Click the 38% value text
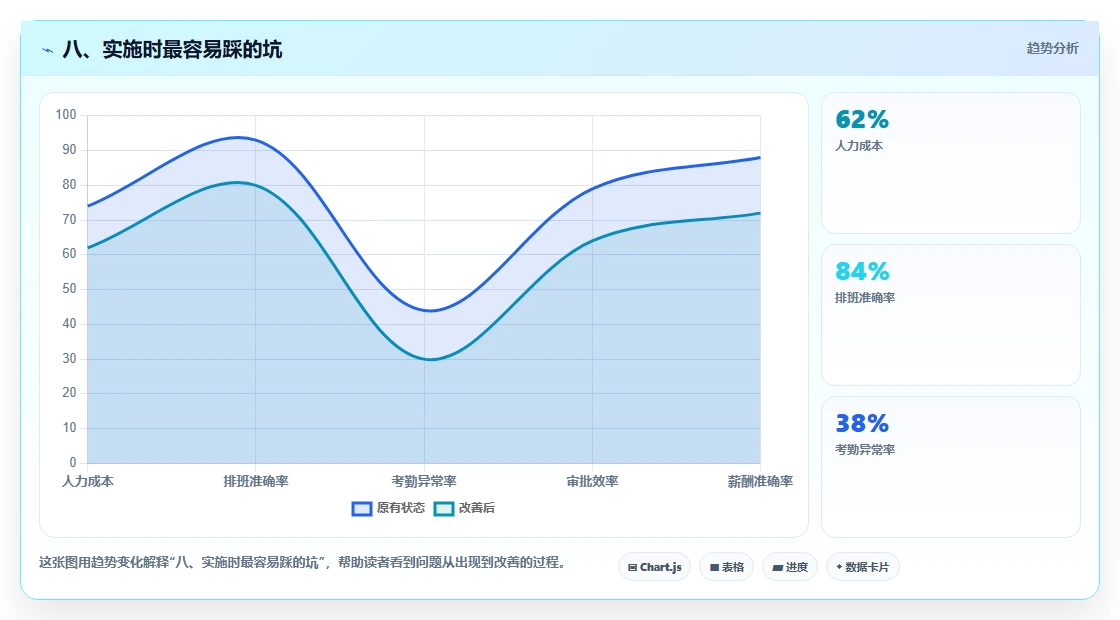Screen dimensions: 1120x620 point(862,424)
